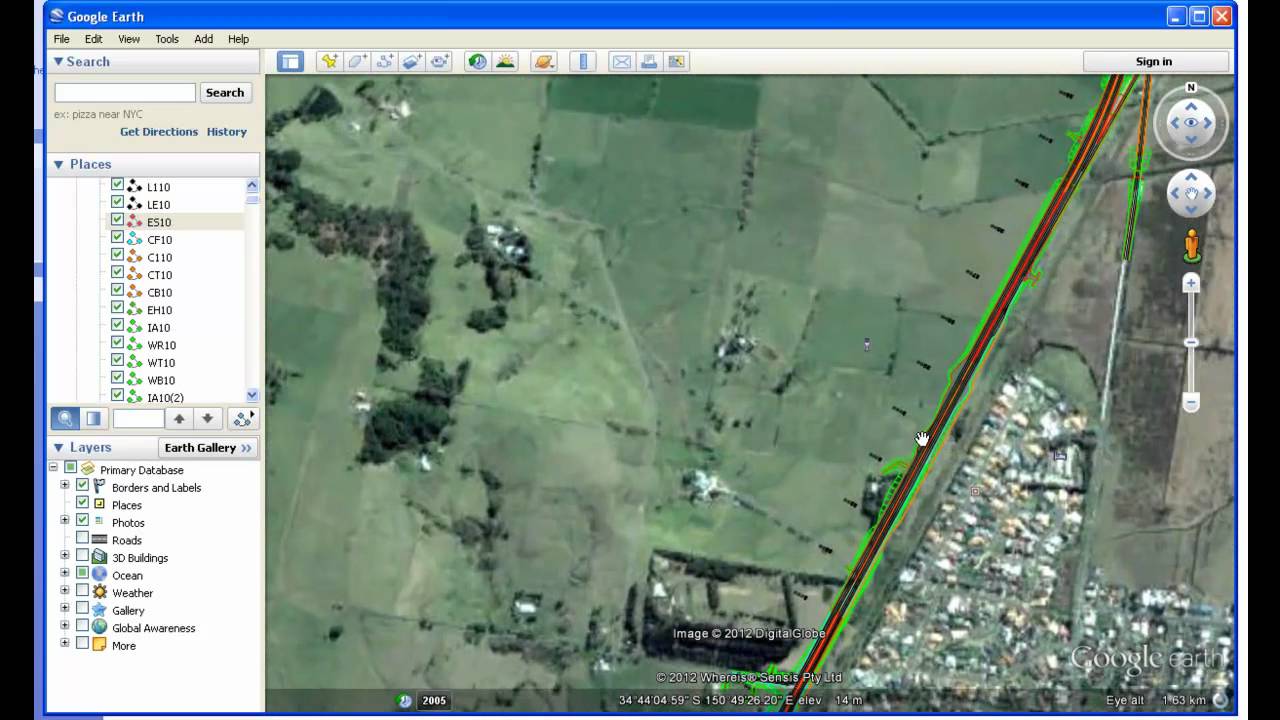Uncheck the ES10 place checkbox
The image size is (1280, 720).
click(117, 220)
